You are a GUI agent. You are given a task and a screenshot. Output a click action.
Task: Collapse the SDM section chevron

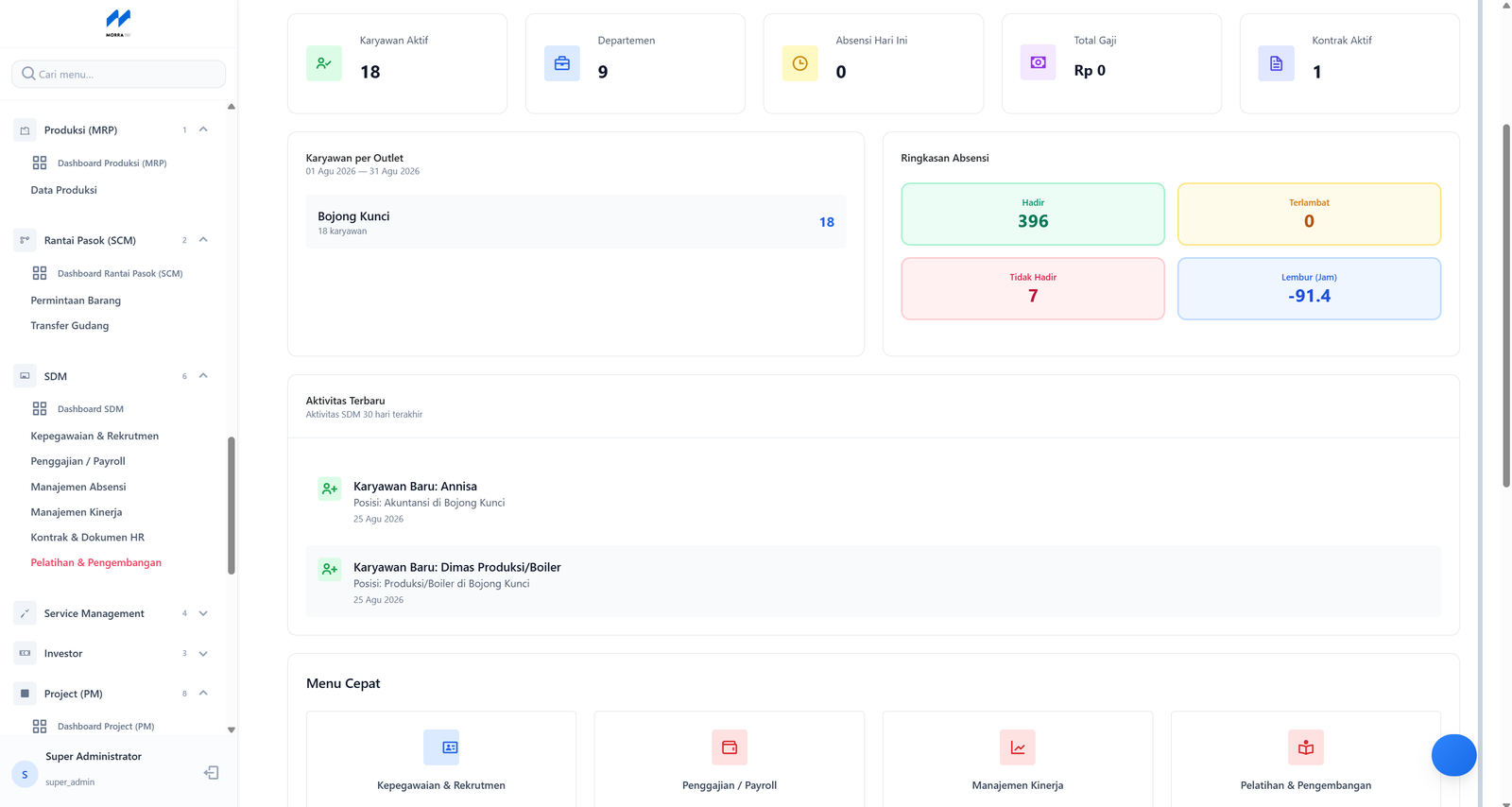(203, 376)
